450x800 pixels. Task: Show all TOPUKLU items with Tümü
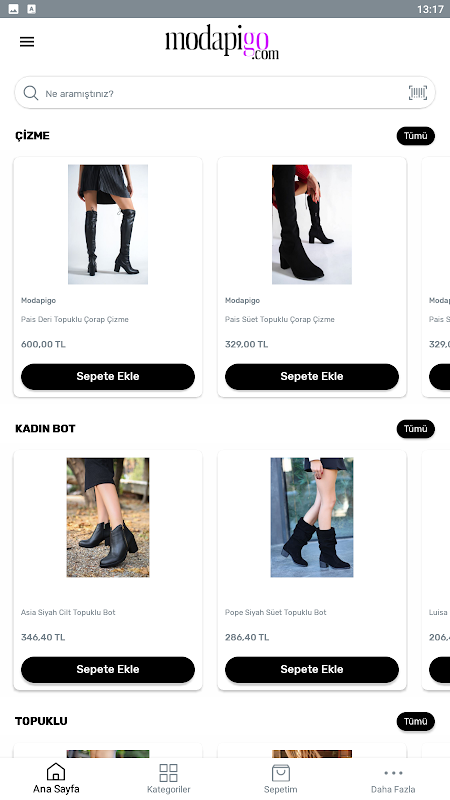pos(416,721)
